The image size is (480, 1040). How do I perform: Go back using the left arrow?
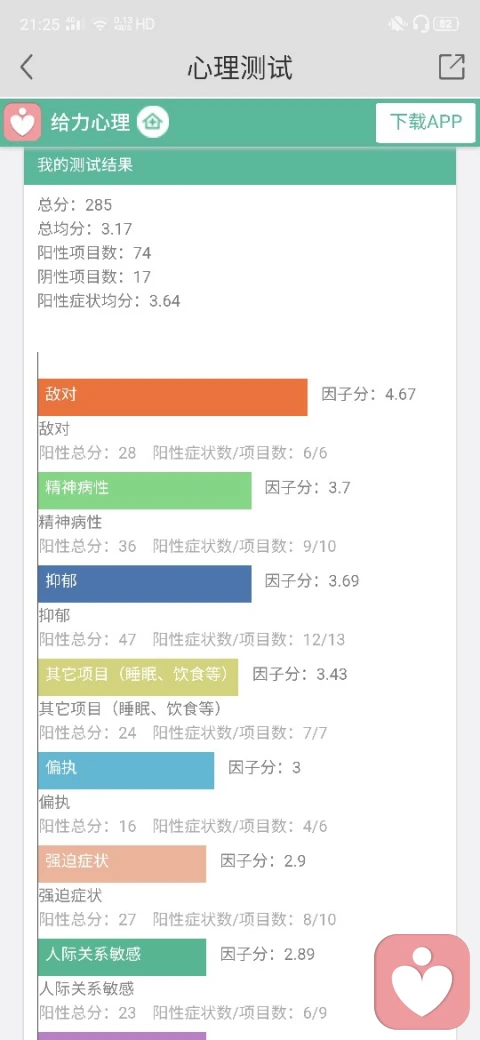coord(27,67)
